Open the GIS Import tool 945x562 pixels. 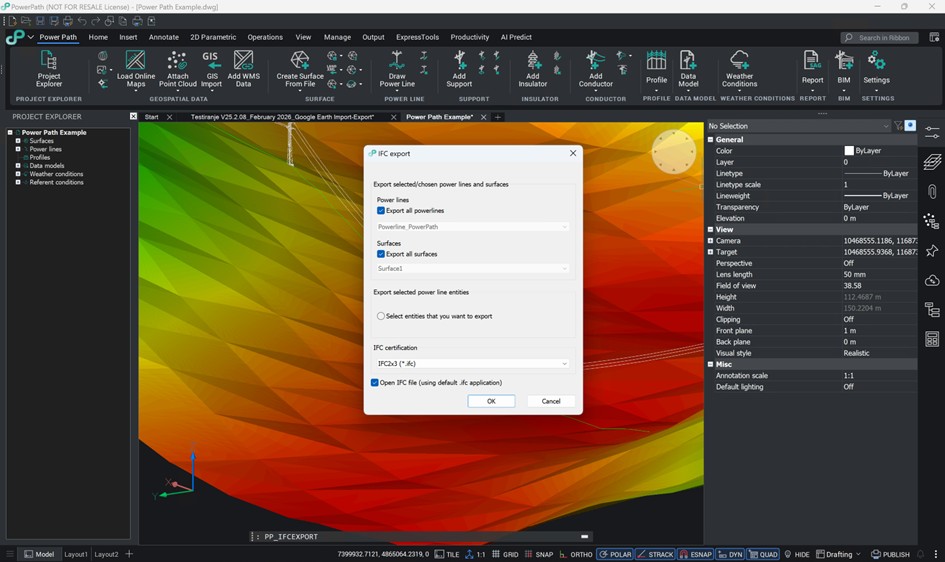tap(210, 68)
